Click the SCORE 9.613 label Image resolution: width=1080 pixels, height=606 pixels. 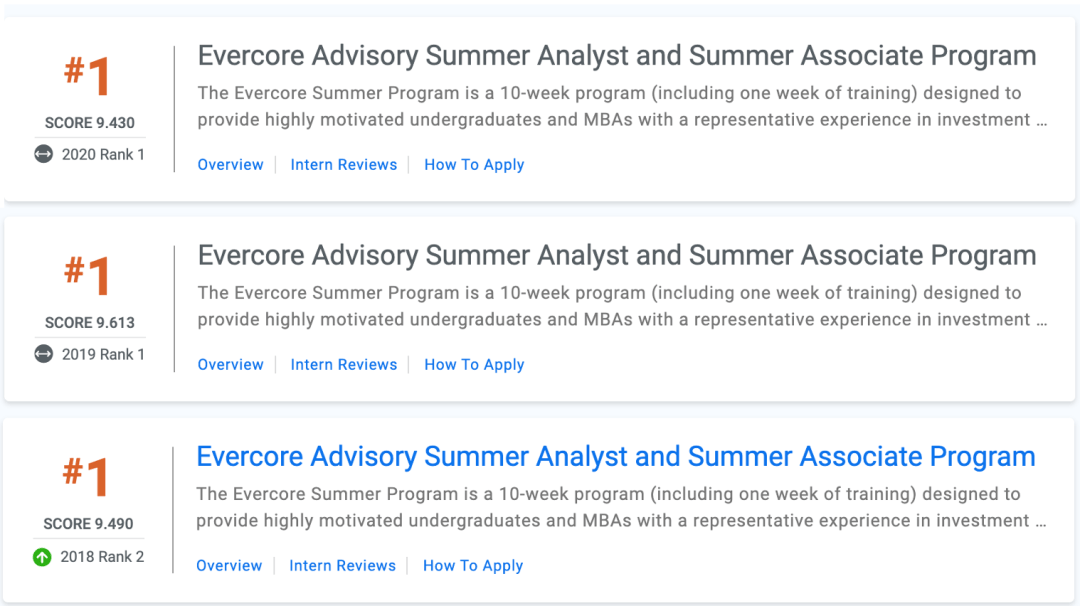coord(89,323)
